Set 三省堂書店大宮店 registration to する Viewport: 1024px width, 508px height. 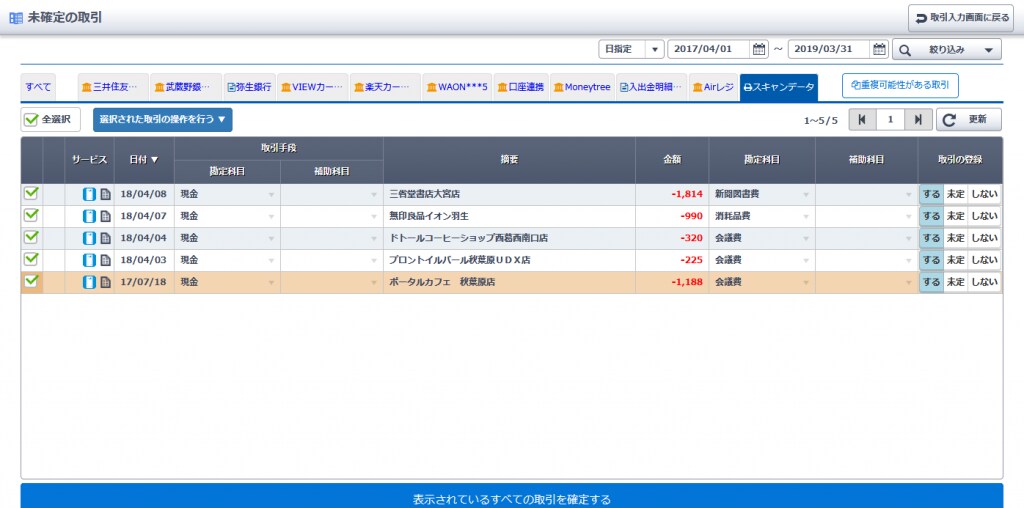(931, 194)
